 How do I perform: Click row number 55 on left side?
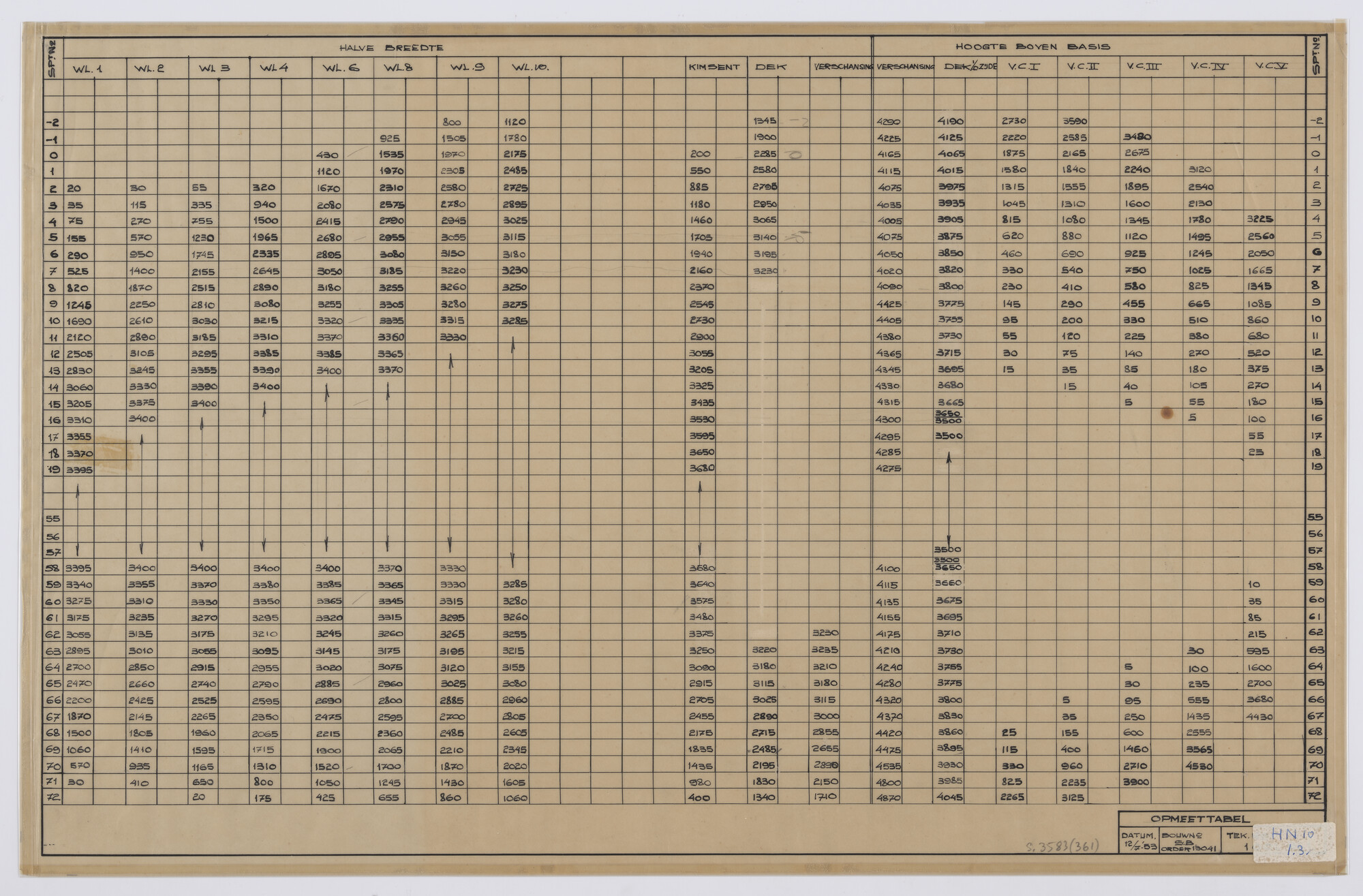(52, 519)
